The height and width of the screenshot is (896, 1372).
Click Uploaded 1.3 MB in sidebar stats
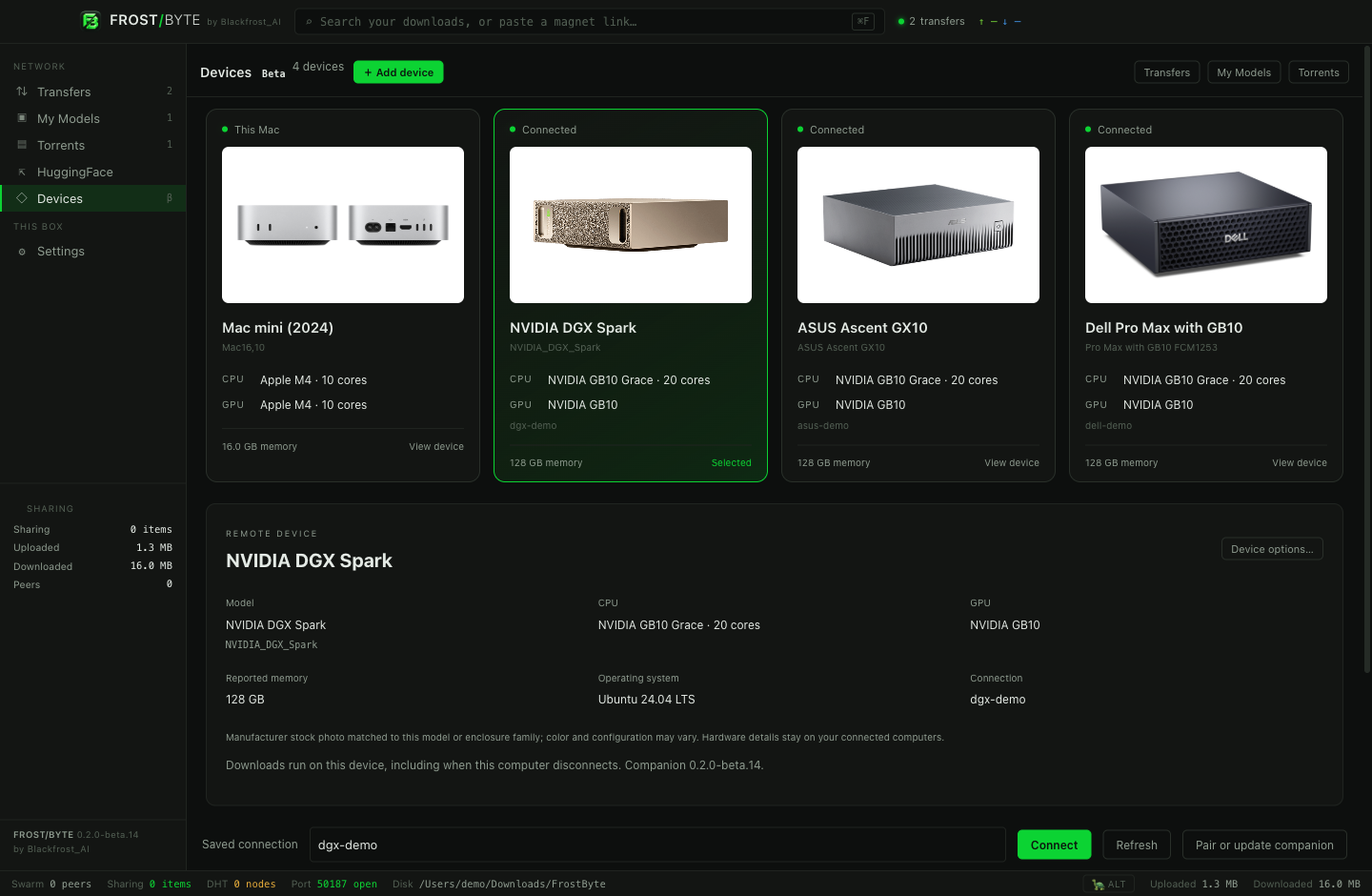pyautogui.click(x=92, y=548)
